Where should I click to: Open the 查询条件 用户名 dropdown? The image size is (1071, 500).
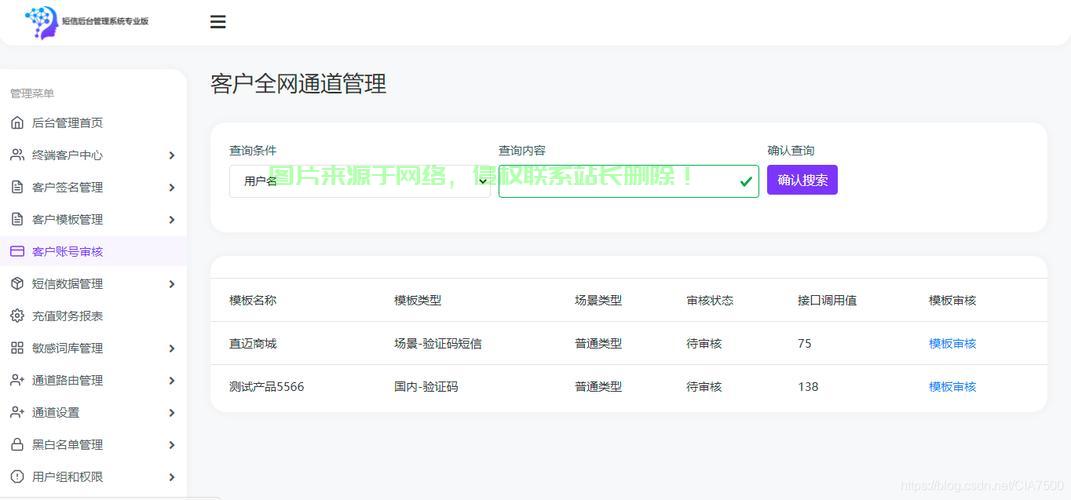359,181
